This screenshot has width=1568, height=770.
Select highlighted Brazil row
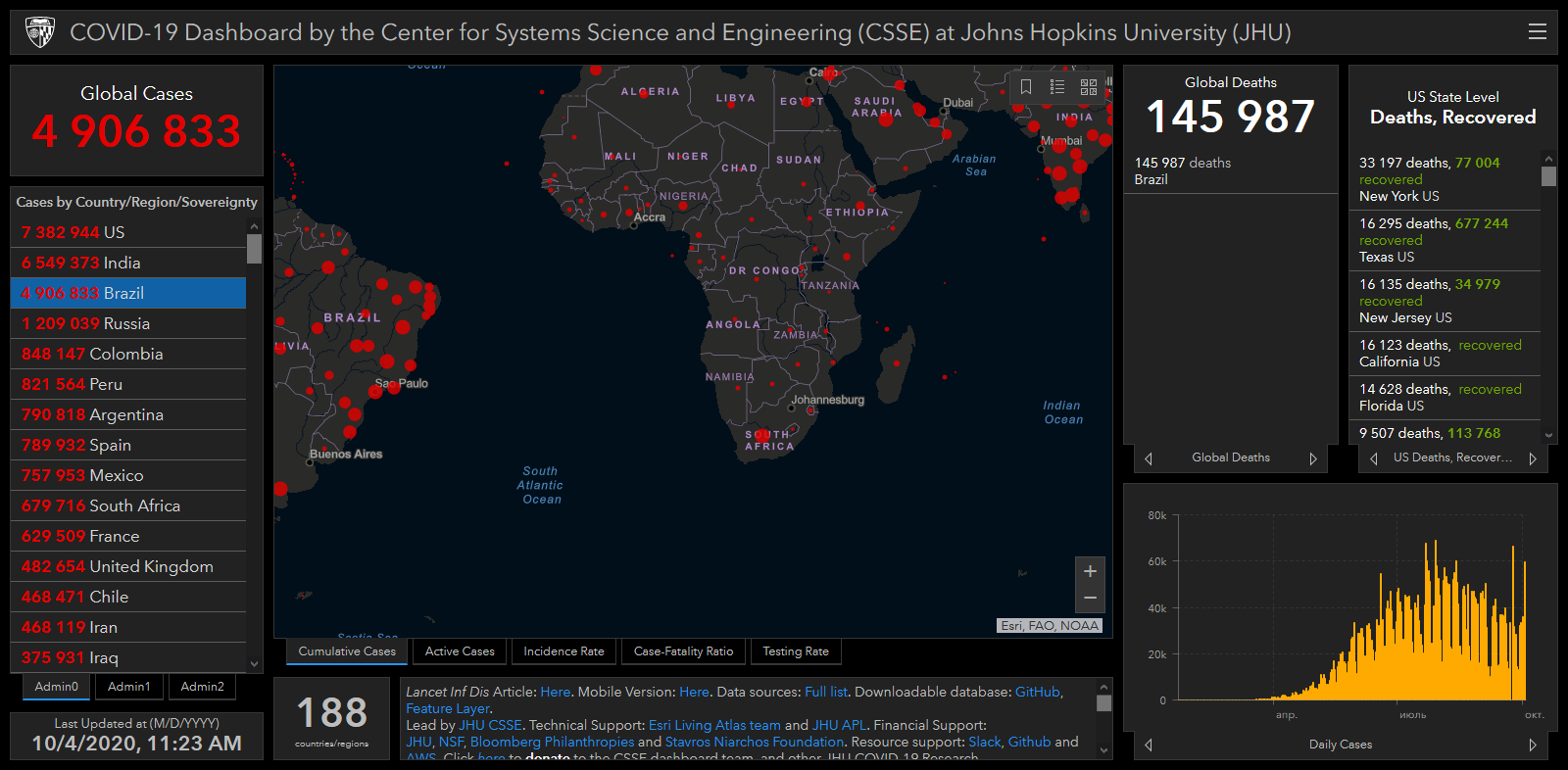(x=128, y=293)
